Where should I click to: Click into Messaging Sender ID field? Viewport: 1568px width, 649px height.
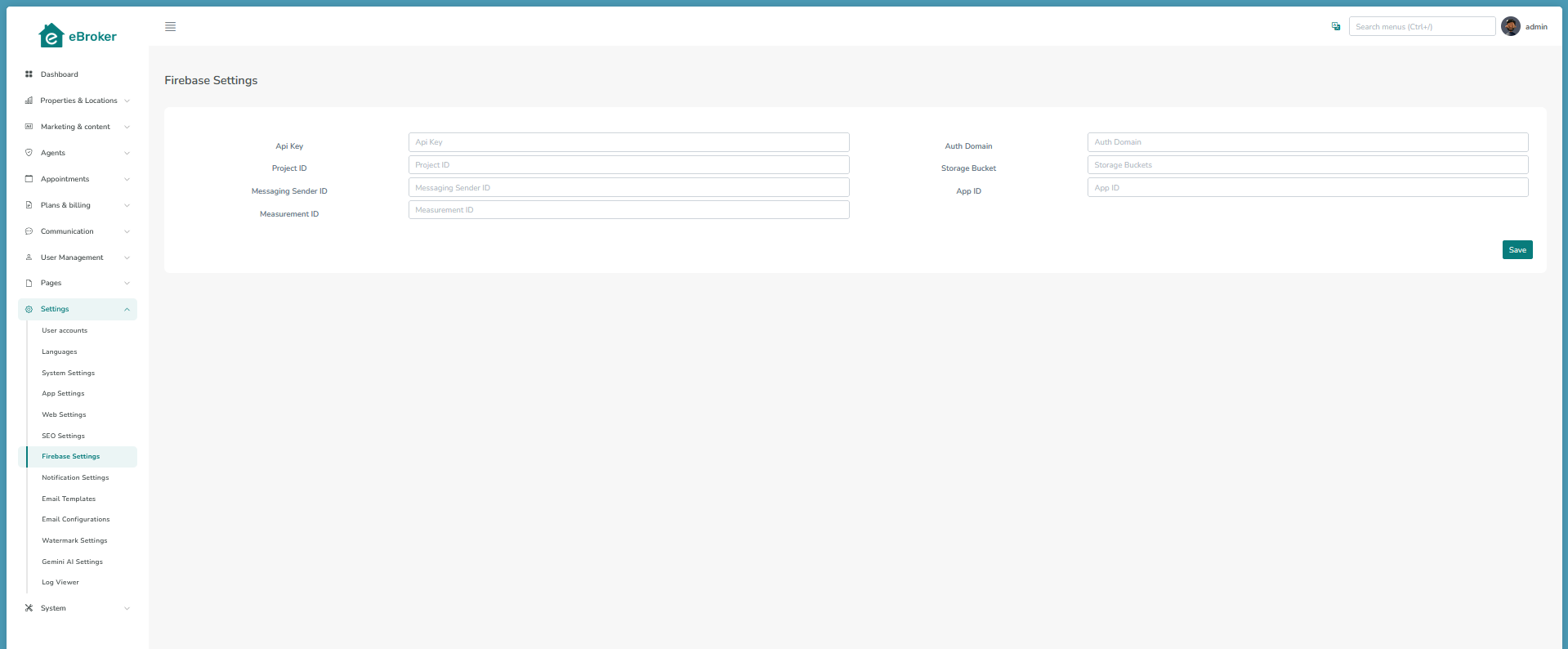click(628, 188)
